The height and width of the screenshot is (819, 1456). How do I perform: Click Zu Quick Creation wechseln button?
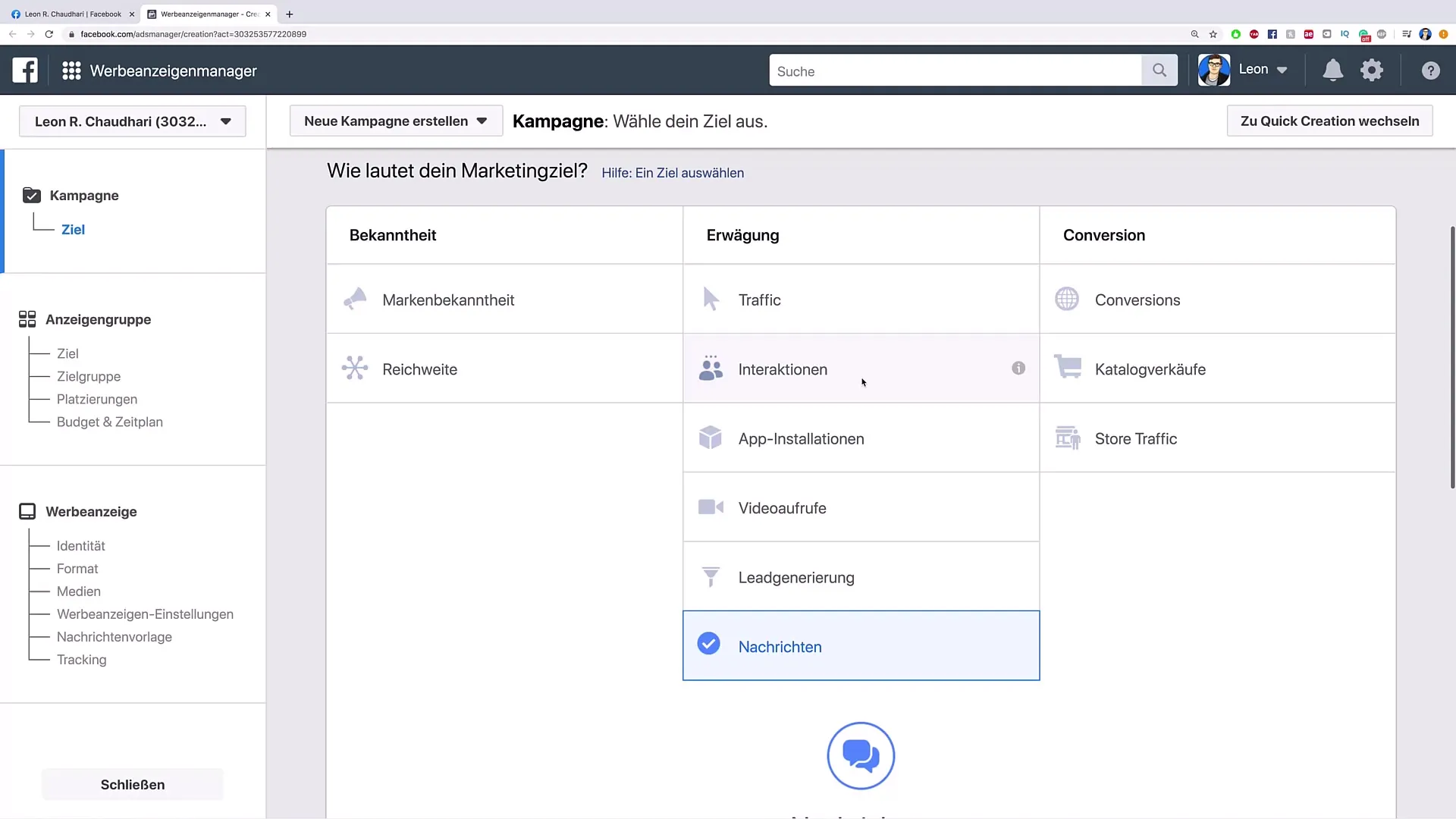pyautogui.click(x=1330, y=120)
